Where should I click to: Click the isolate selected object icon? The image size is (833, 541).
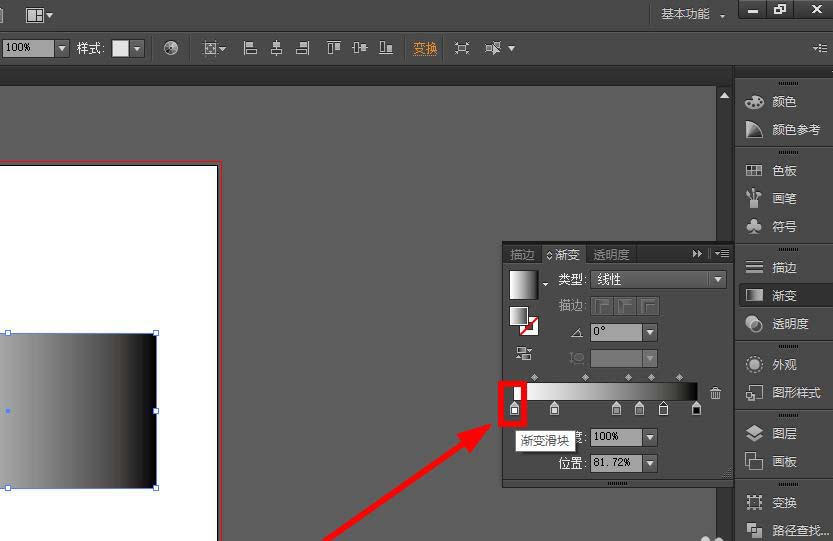pyautogui.click(x=462, y=48)
